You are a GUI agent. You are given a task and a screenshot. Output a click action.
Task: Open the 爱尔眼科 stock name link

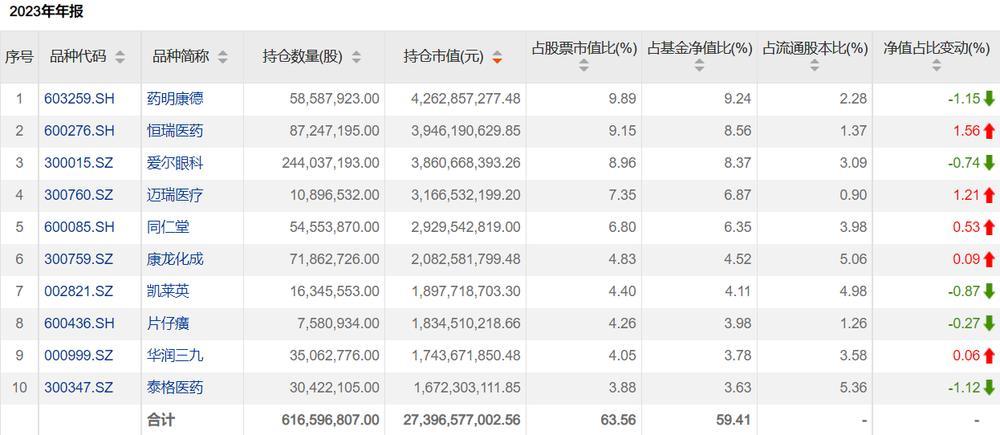(175, 163)
